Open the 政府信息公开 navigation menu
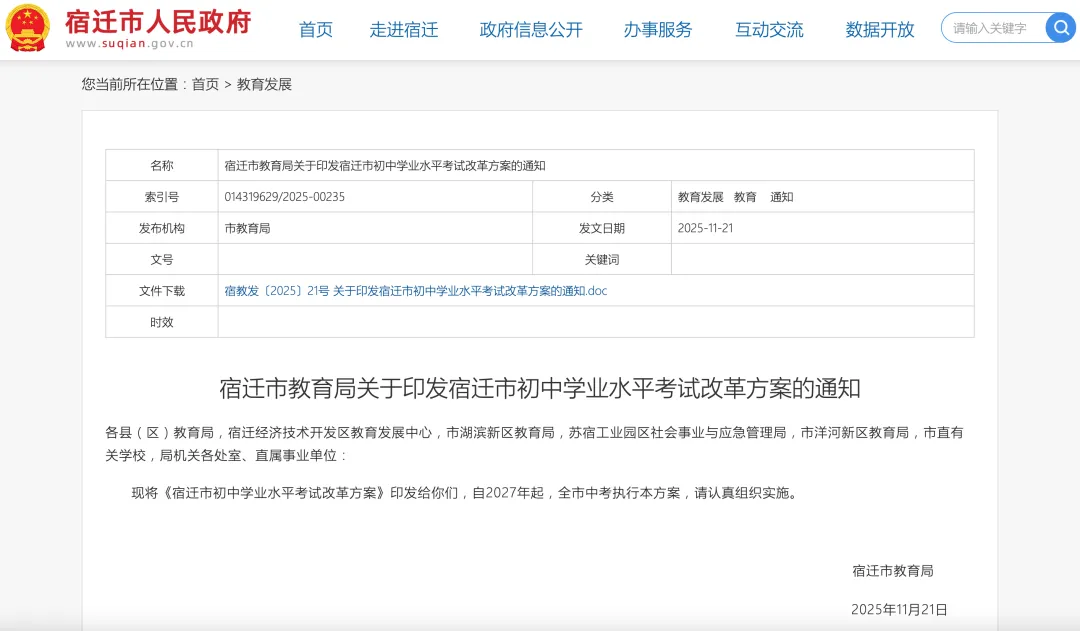Image resolution: width=1080 pixels, height=631 pixels. tap(530, 29)
